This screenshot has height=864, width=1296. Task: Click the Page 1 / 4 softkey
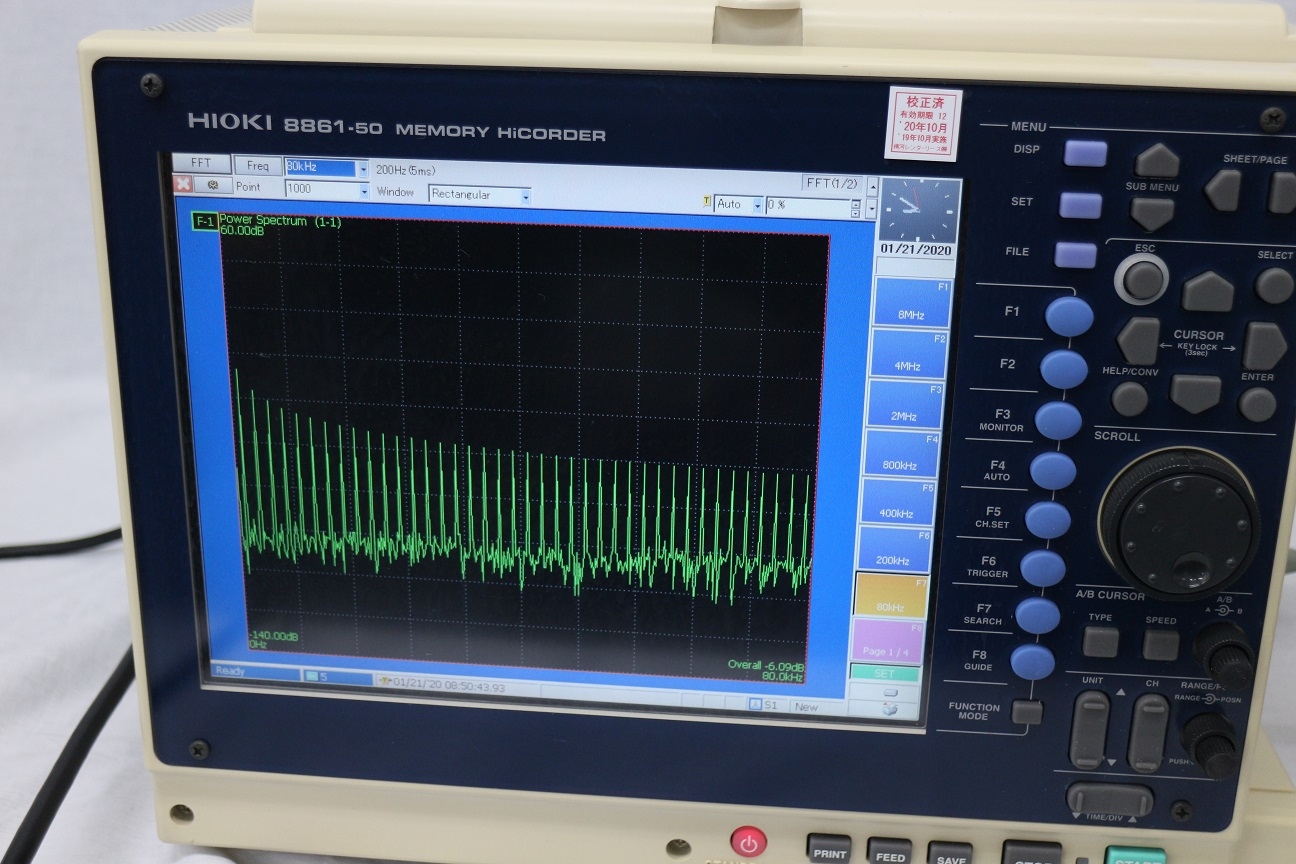pyautogui.click(x=887, y=641)
